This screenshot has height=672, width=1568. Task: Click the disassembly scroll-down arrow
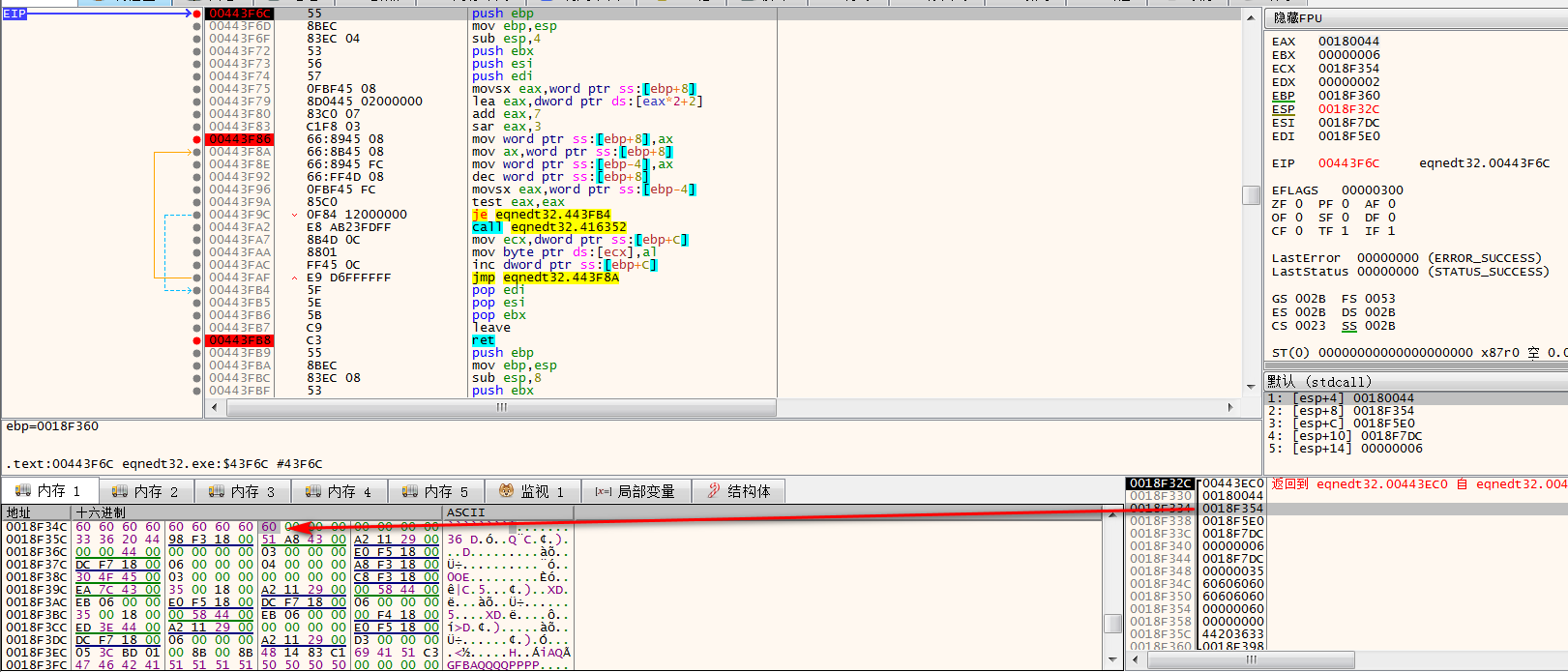[x=1251, y=389]
